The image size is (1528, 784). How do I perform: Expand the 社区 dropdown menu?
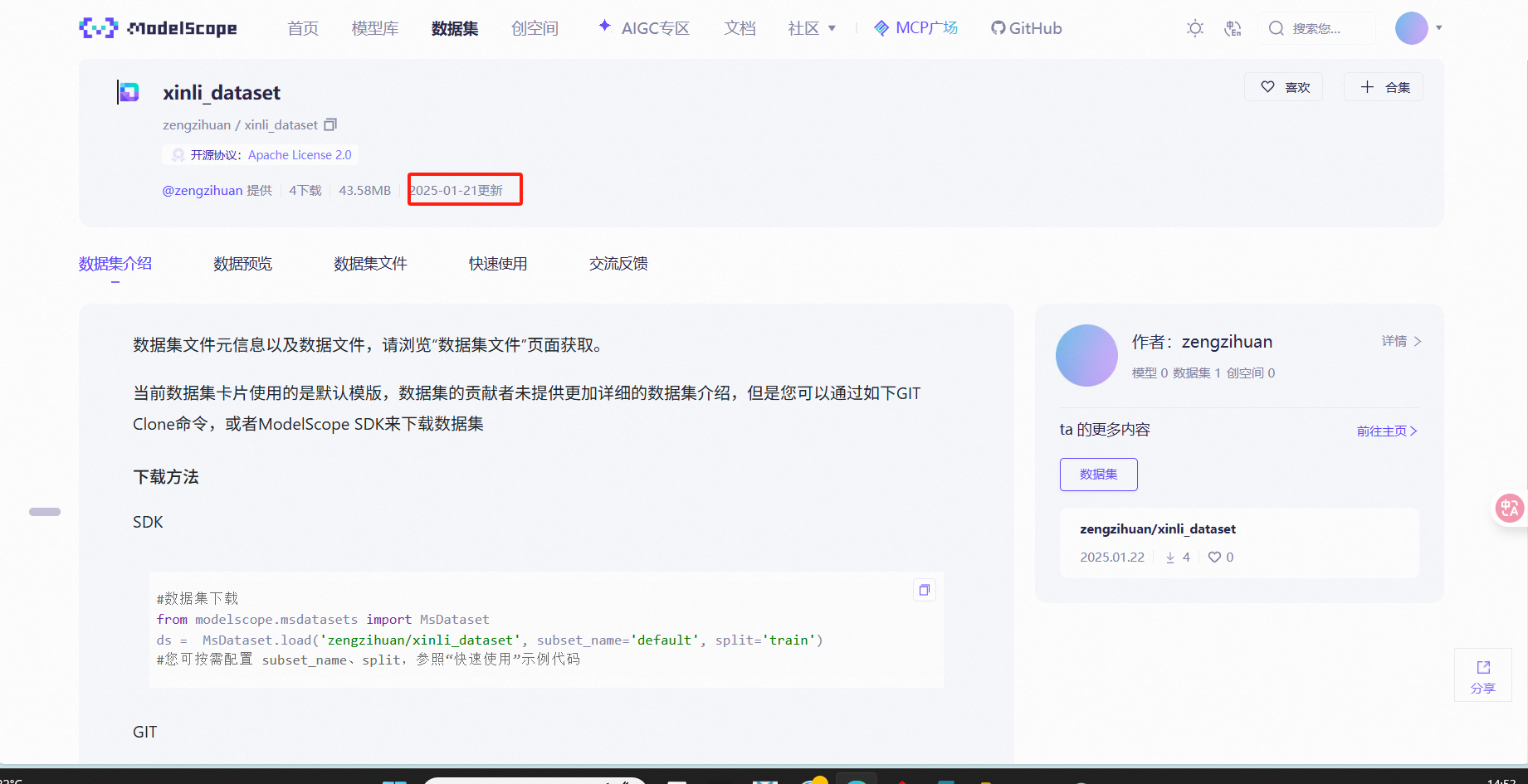pyautogui.click(x=812, y=28)
